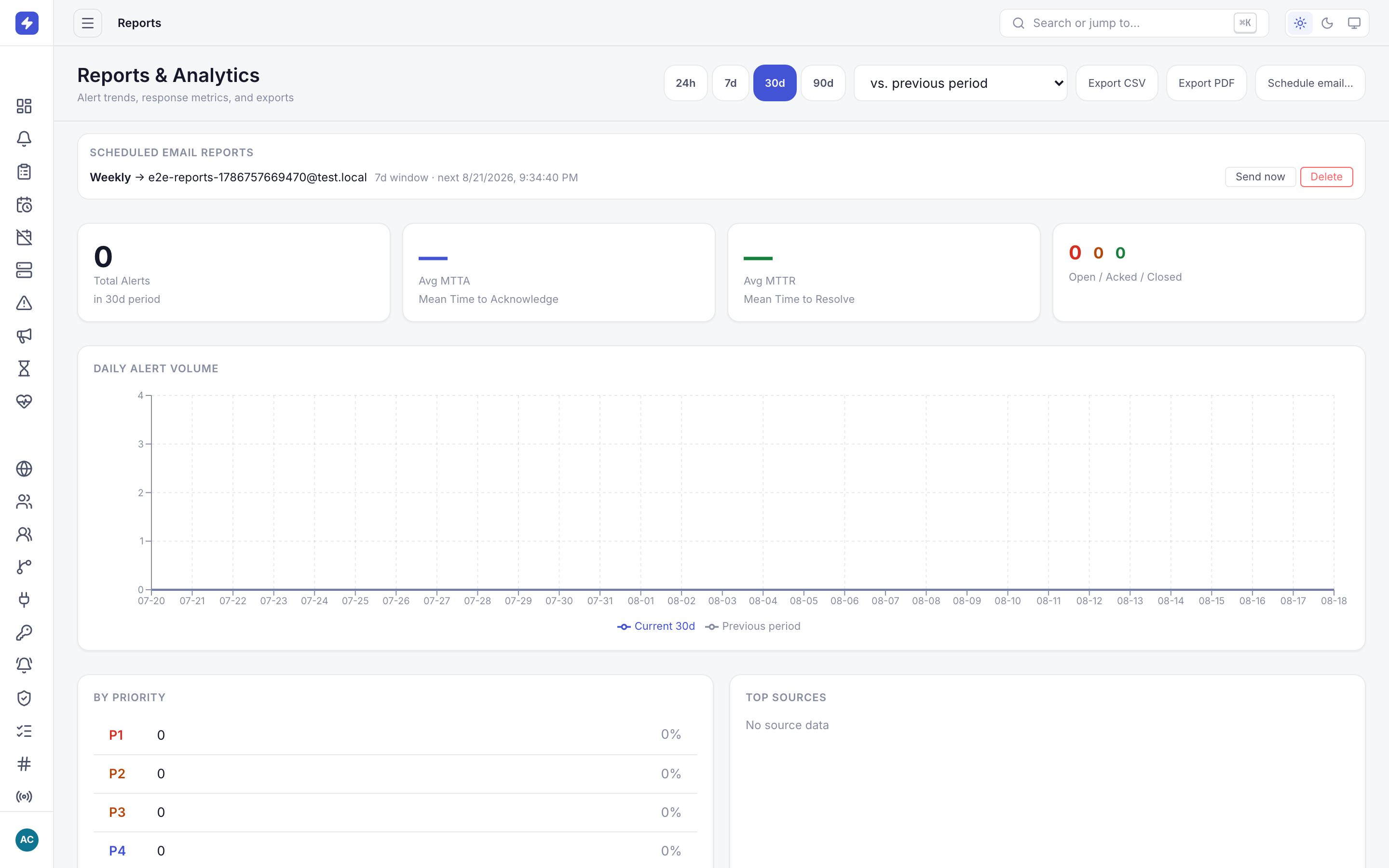Click the Avg MTTA label
Image resolution: width=1389 pixels, height=868 pixels.
point(444,281)
